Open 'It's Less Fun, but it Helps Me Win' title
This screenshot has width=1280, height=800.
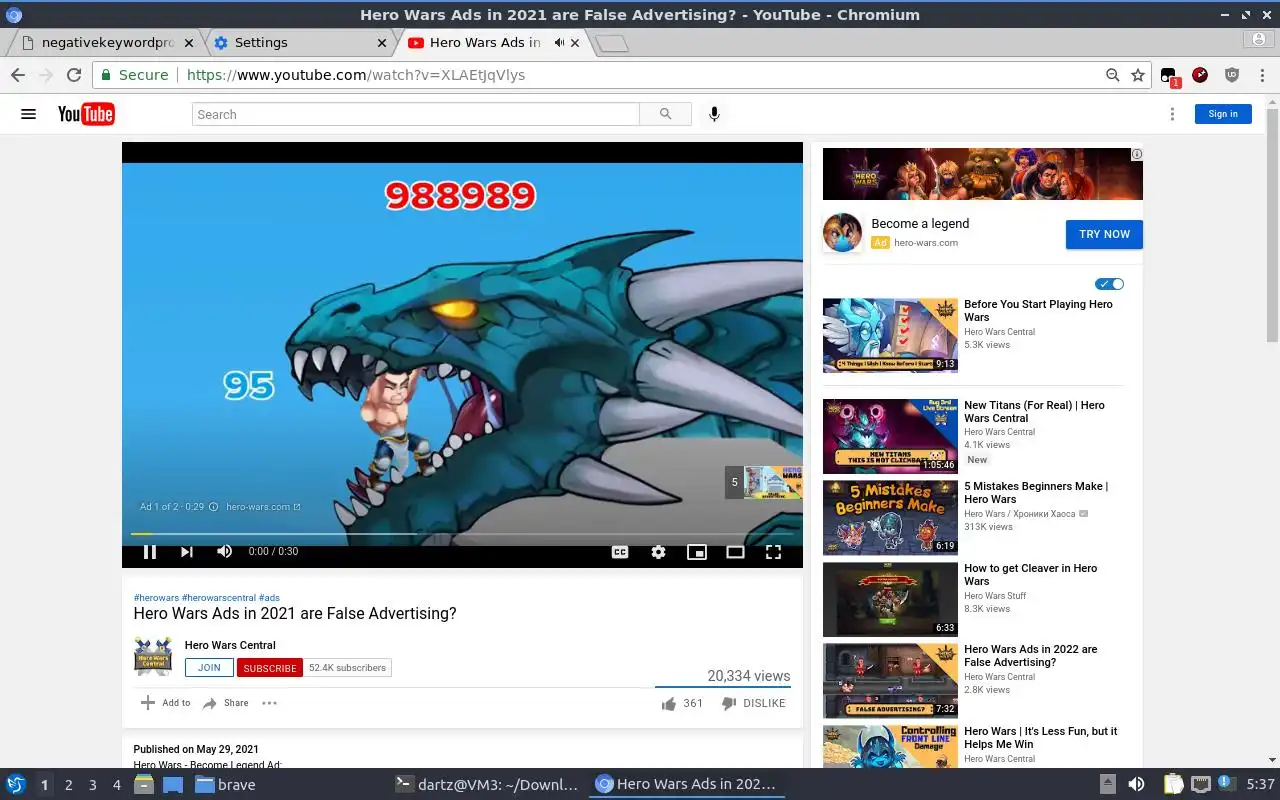pos(1041,738)
